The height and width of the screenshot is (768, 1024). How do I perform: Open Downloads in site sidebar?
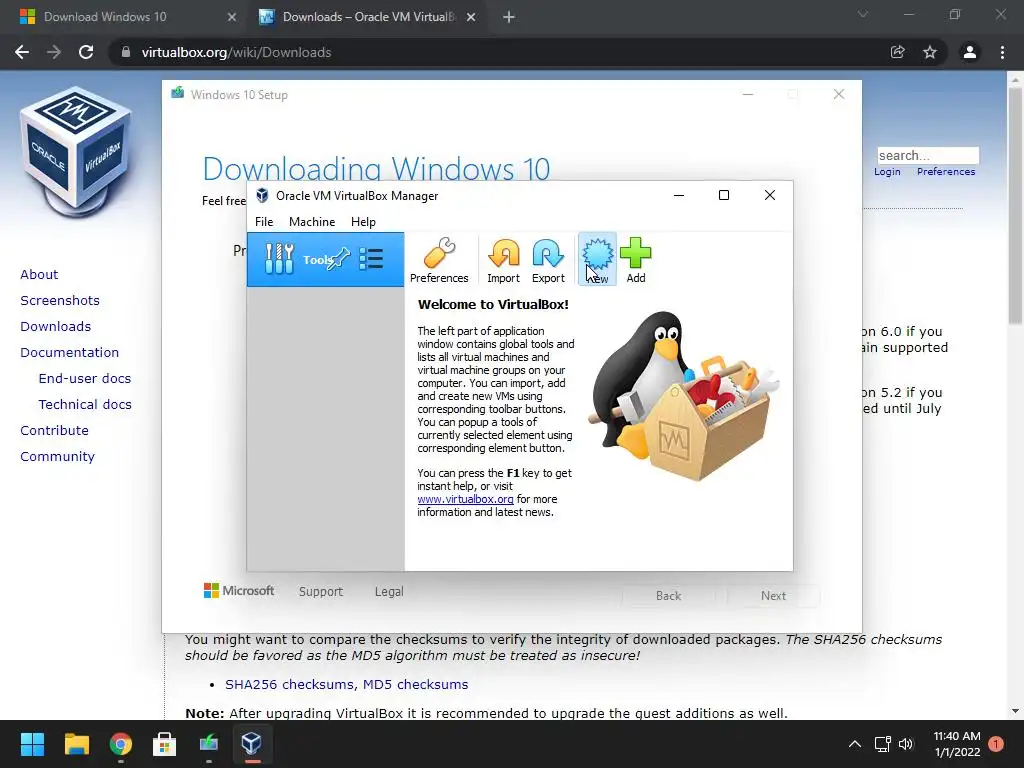click(x=56, y=327)
